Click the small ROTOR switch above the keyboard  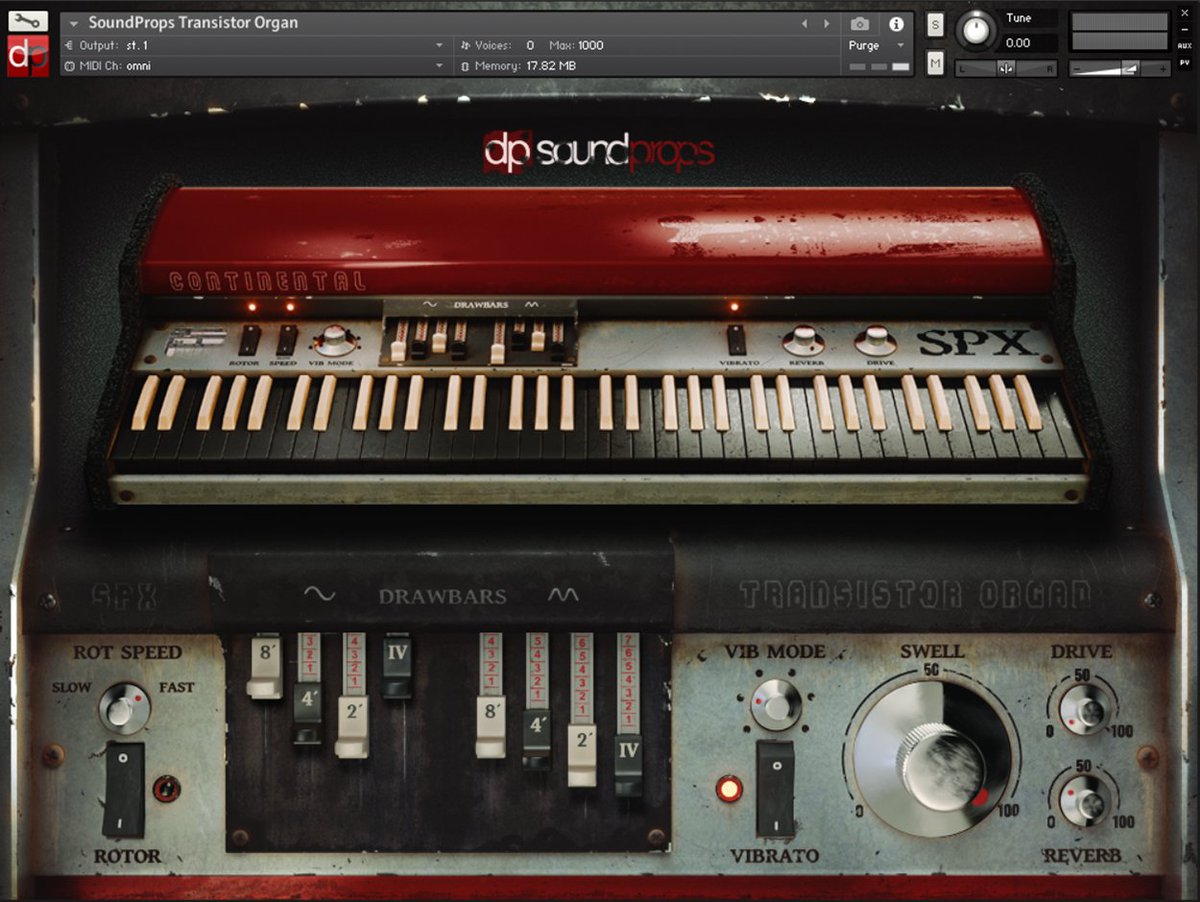tap(249, 340)
